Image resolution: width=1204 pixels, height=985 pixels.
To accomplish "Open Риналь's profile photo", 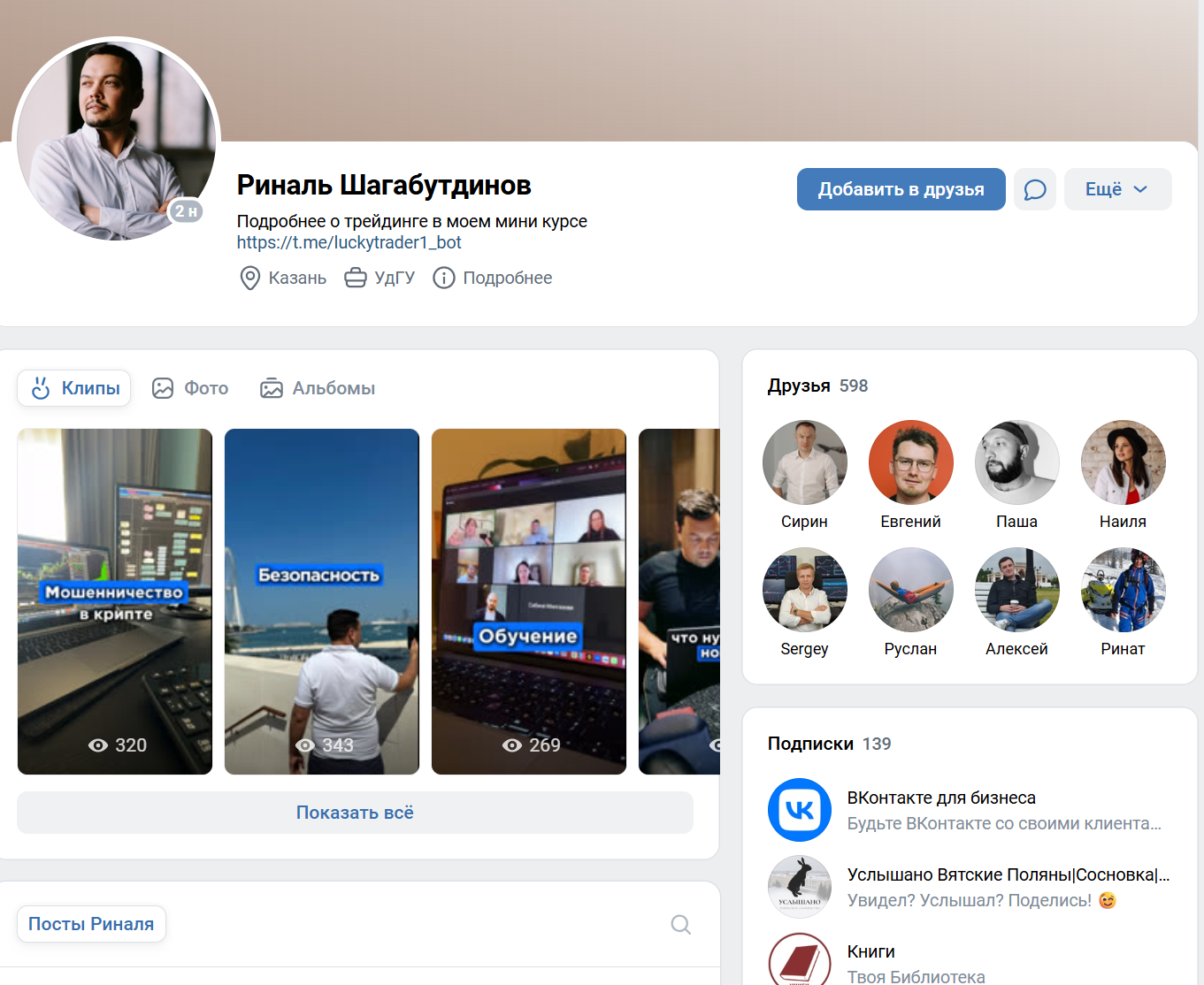I will pos(117,140).
